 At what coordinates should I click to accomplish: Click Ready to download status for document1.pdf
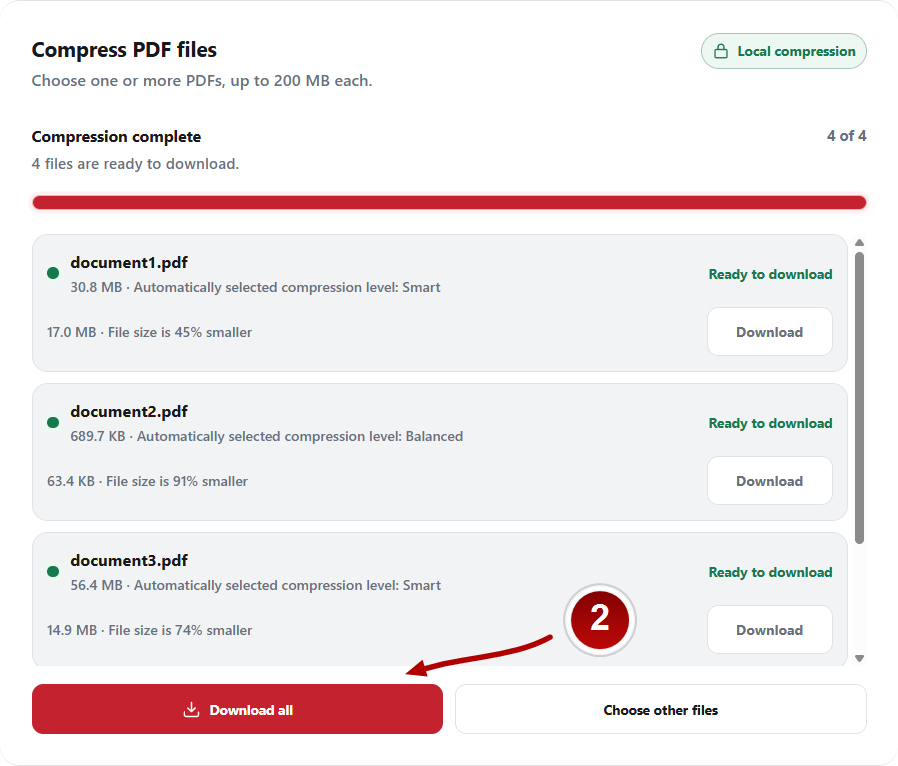[x=770, y=274]
